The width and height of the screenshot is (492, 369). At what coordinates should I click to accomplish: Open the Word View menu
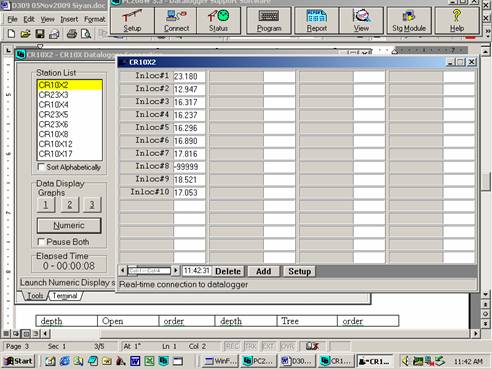click(47, 19)
